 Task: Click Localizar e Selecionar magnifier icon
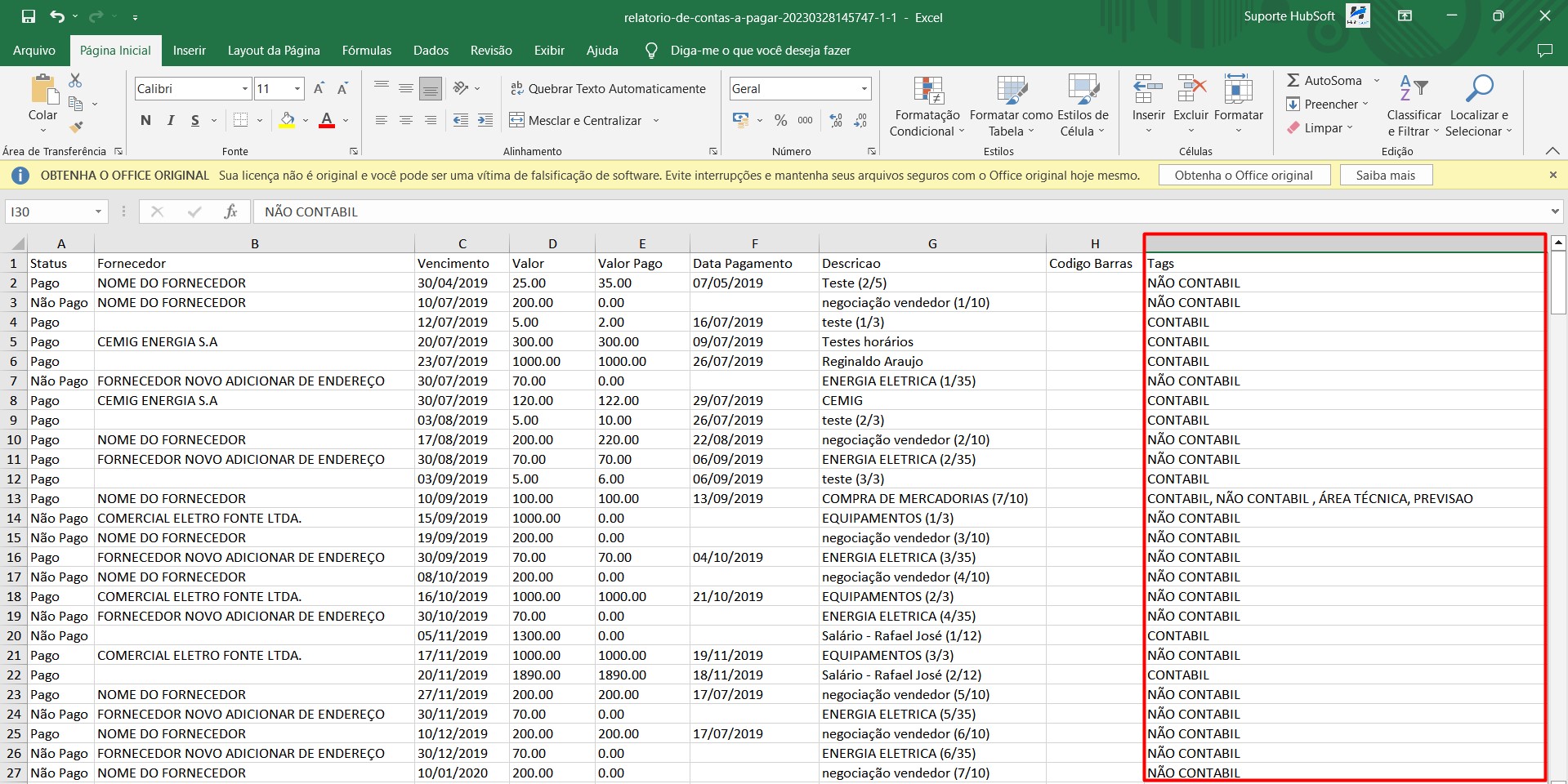click(1479, 89)
